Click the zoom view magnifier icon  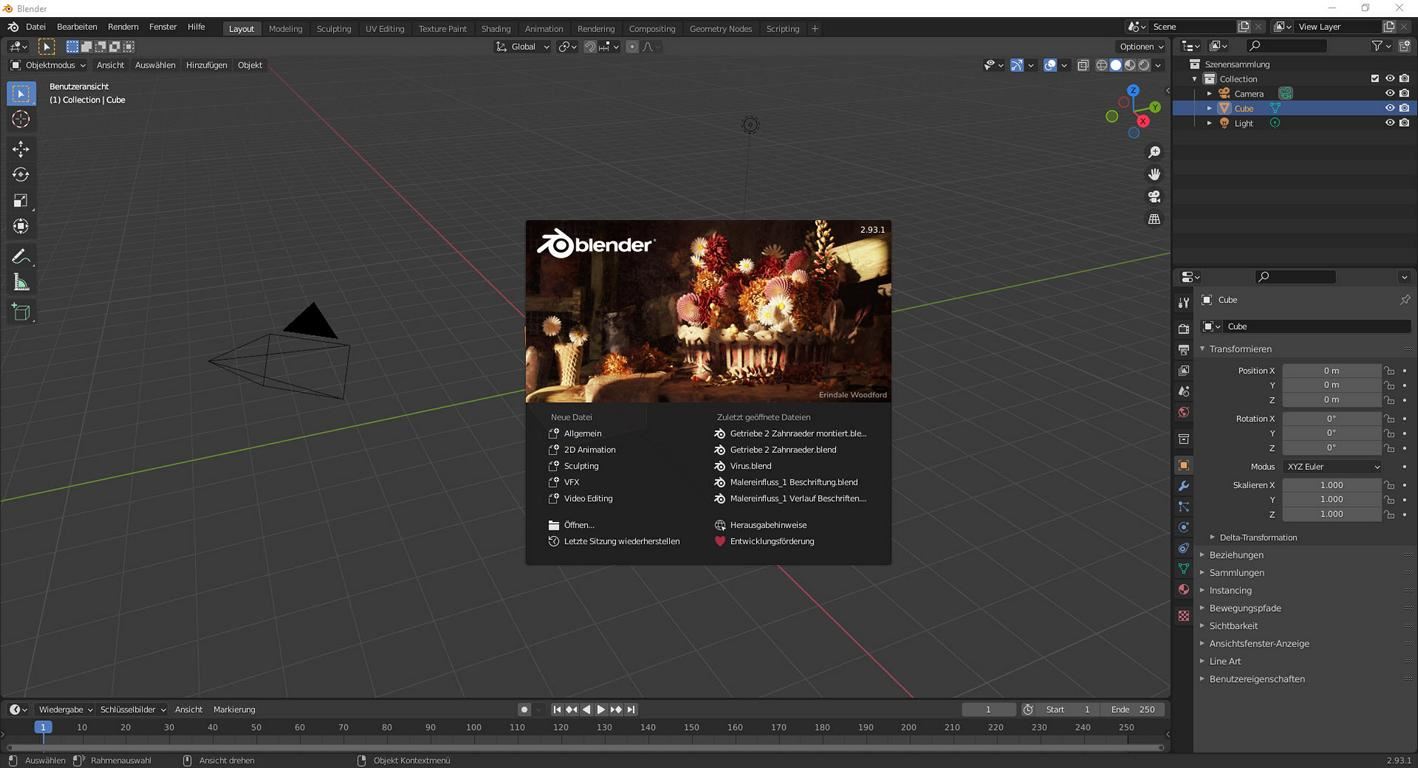(1154, 152)
